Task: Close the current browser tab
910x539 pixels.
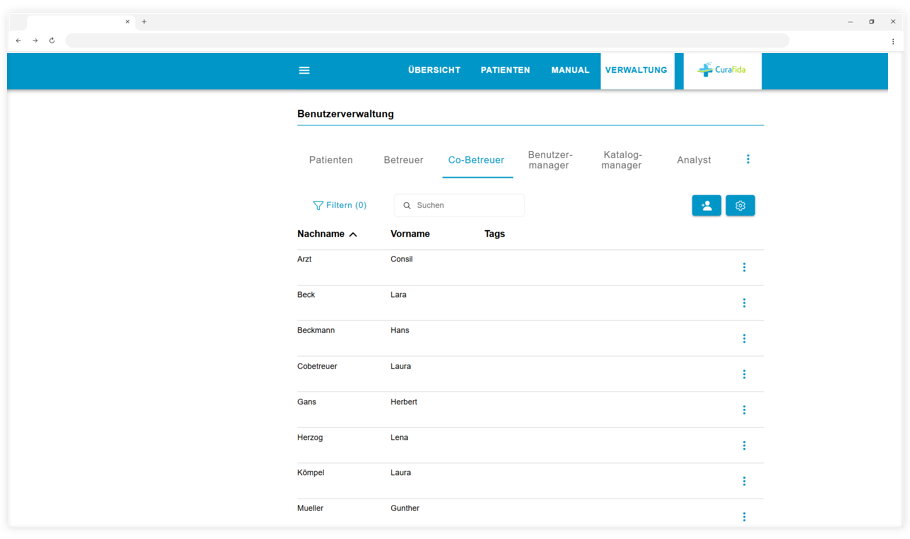Action: click(x=128, y=21)
